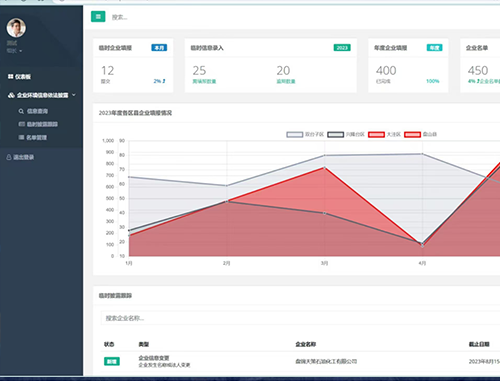Focus the 搜索企业名称 search field
Screen dimensions: 500x381
click(300, 318)
